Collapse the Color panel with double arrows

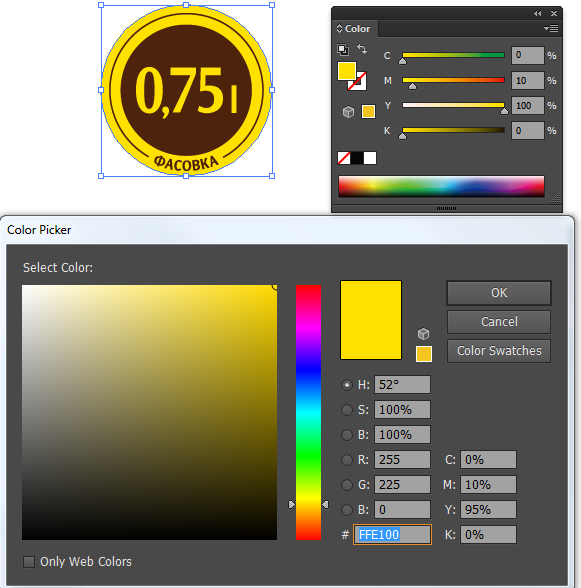click(x=537, y=14)
